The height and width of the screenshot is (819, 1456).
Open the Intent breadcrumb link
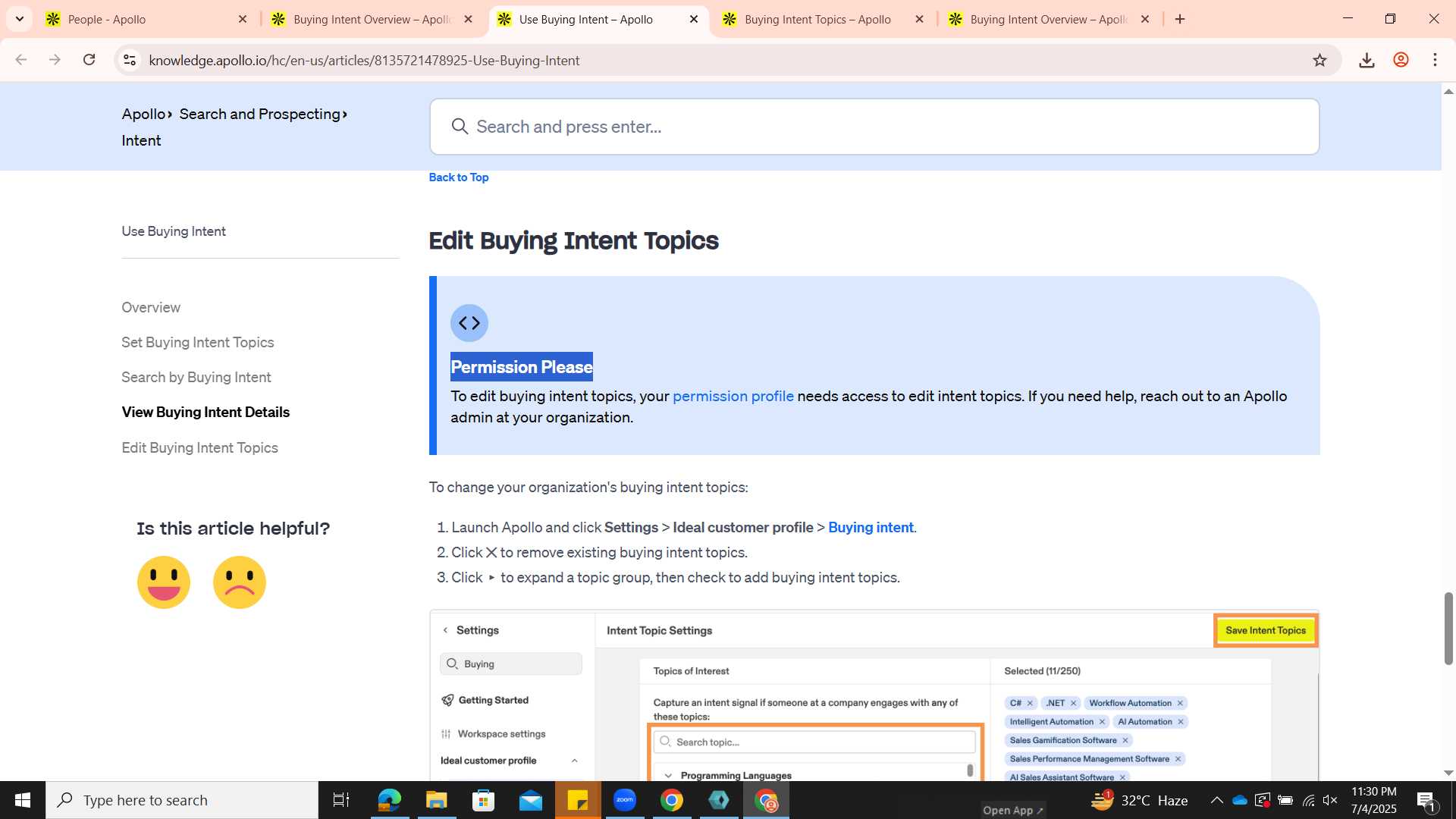click(x=141, y=140)
